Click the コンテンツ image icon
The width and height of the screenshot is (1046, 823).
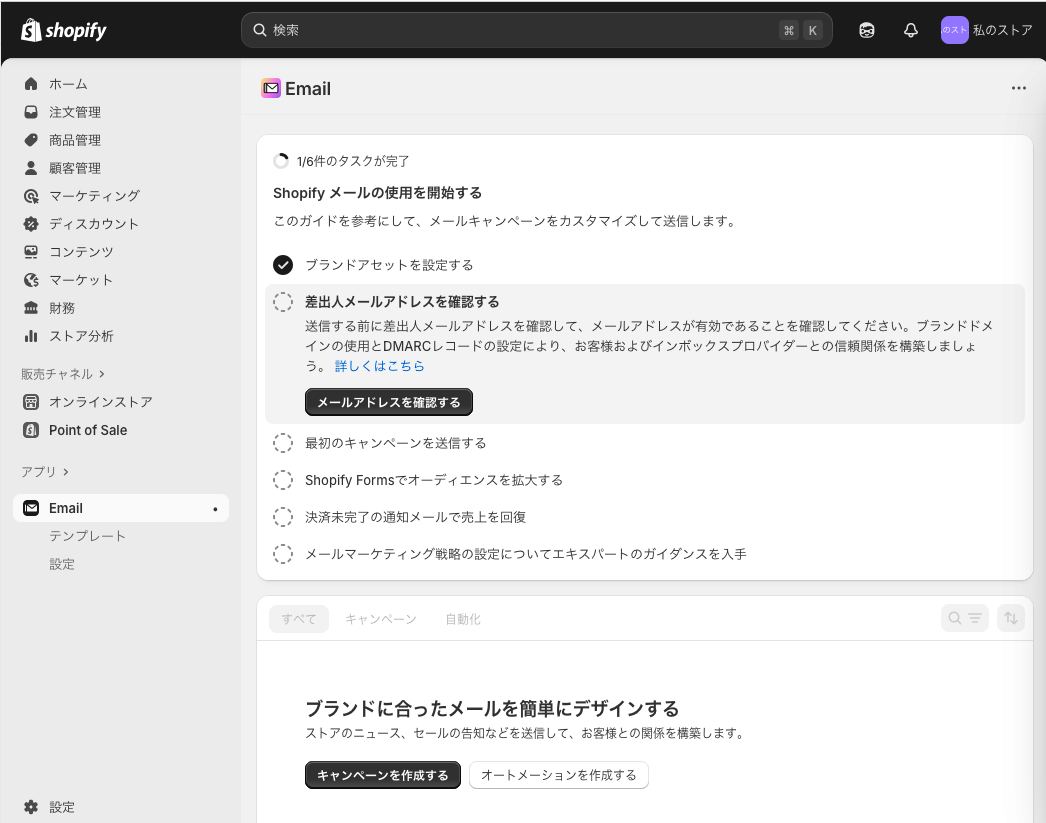coord(31,252)
